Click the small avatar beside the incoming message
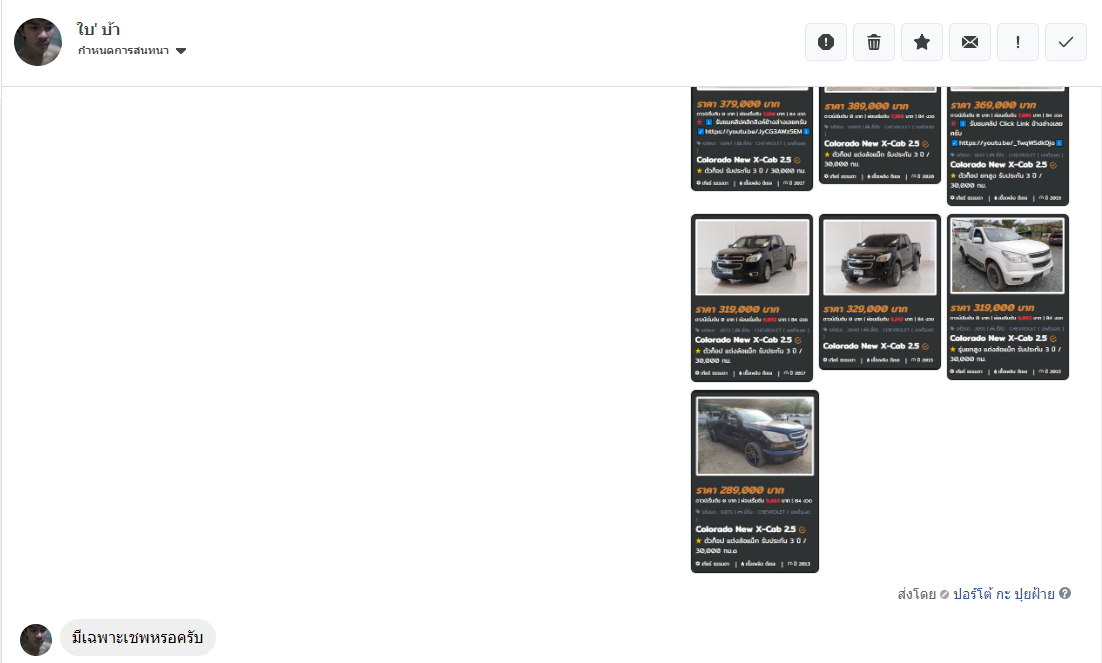1102x663 pixels. [36, 640]
